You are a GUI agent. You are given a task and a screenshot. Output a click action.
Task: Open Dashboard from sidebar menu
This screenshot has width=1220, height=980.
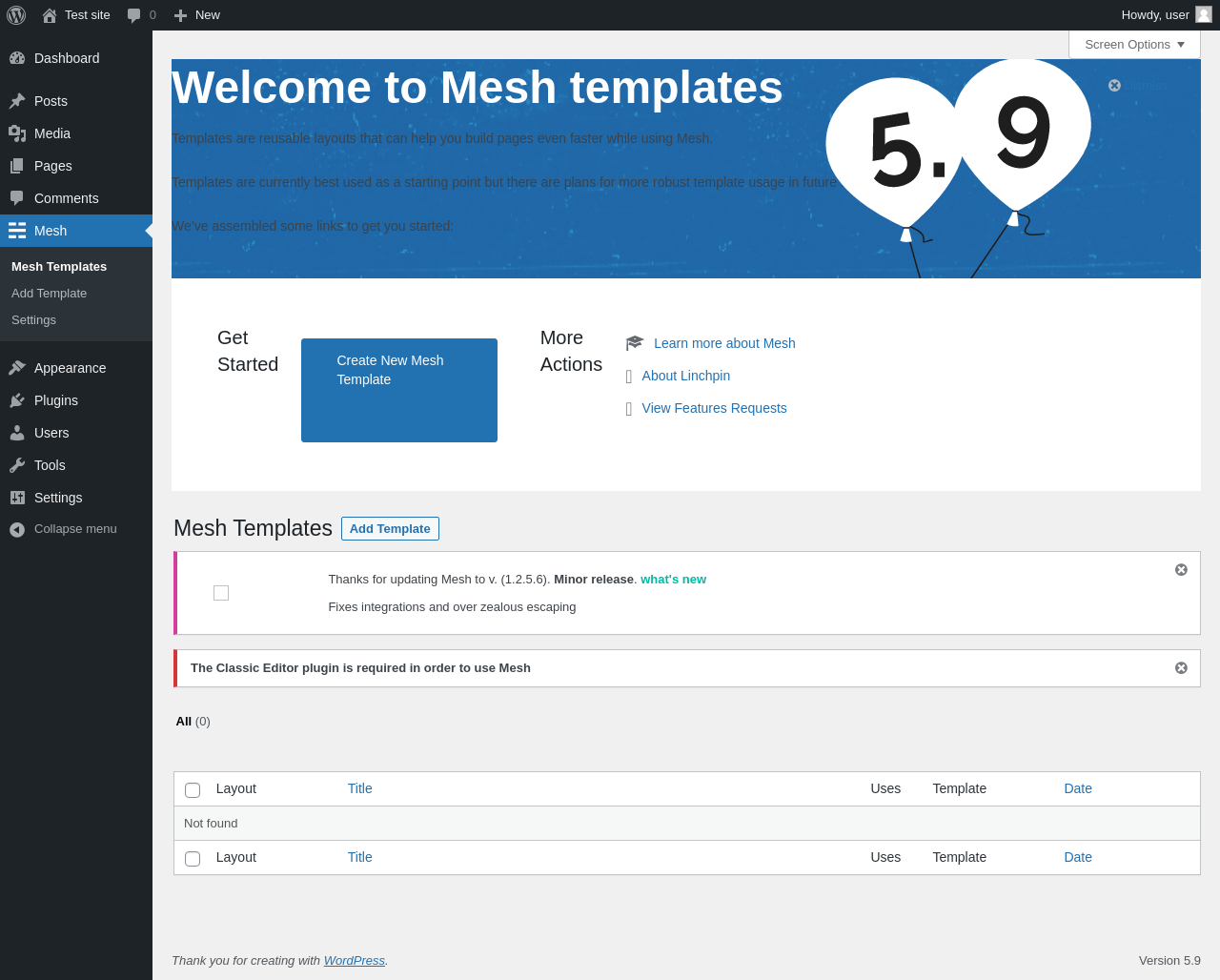76,58
